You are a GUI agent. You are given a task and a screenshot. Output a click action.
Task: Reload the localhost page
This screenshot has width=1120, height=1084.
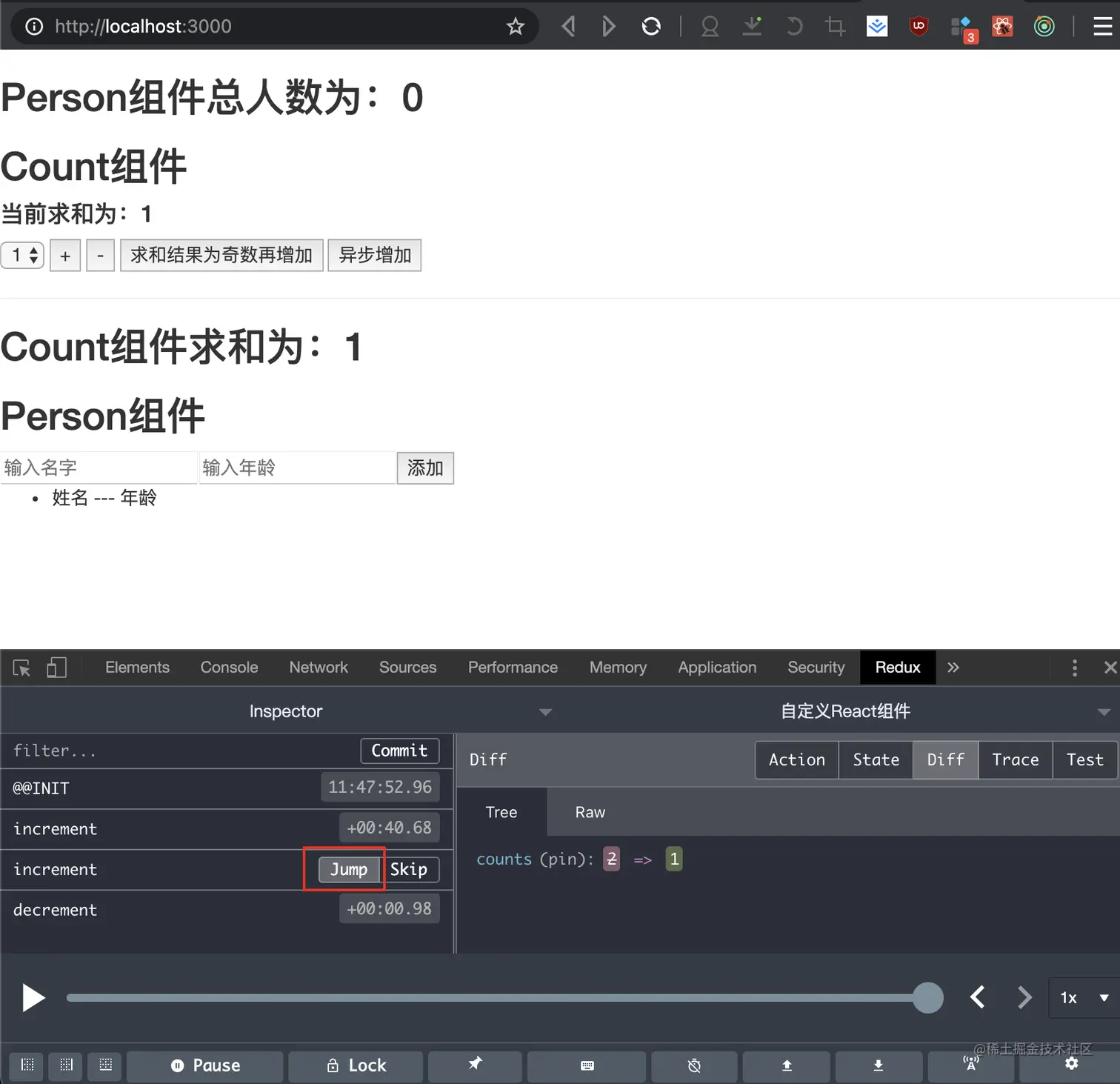650,27
